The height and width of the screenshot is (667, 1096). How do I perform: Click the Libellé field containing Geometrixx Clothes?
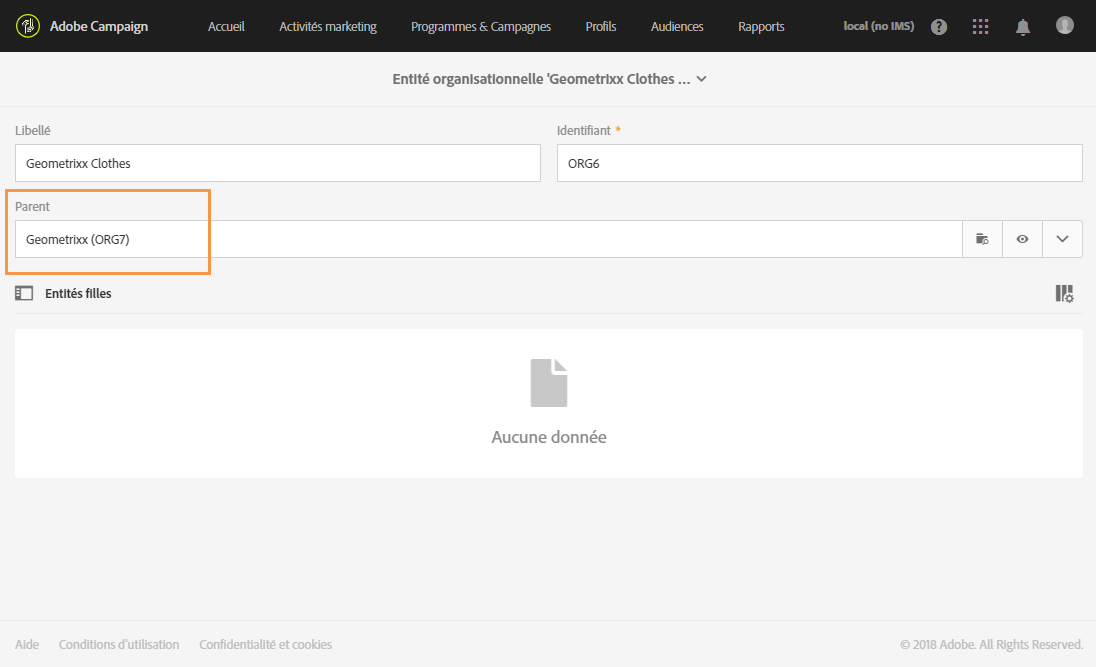(x=277, y=163)
